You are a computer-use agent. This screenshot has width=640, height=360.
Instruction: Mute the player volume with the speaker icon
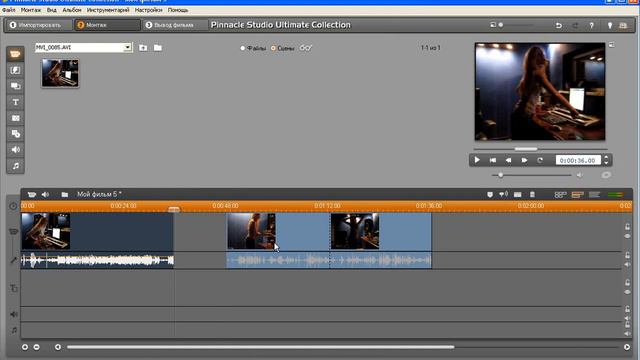tap(579, 175)
